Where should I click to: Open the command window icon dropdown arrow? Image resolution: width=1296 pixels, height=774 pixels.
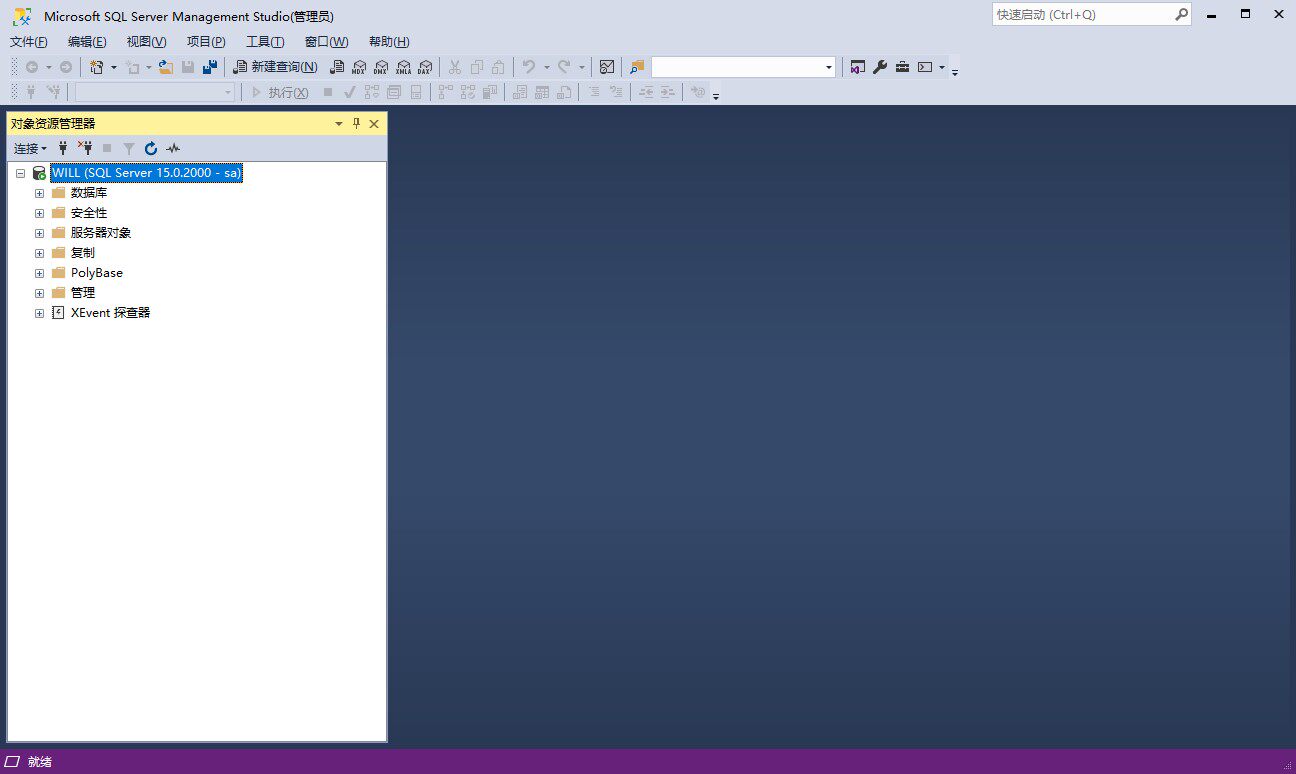coord(942,67)
